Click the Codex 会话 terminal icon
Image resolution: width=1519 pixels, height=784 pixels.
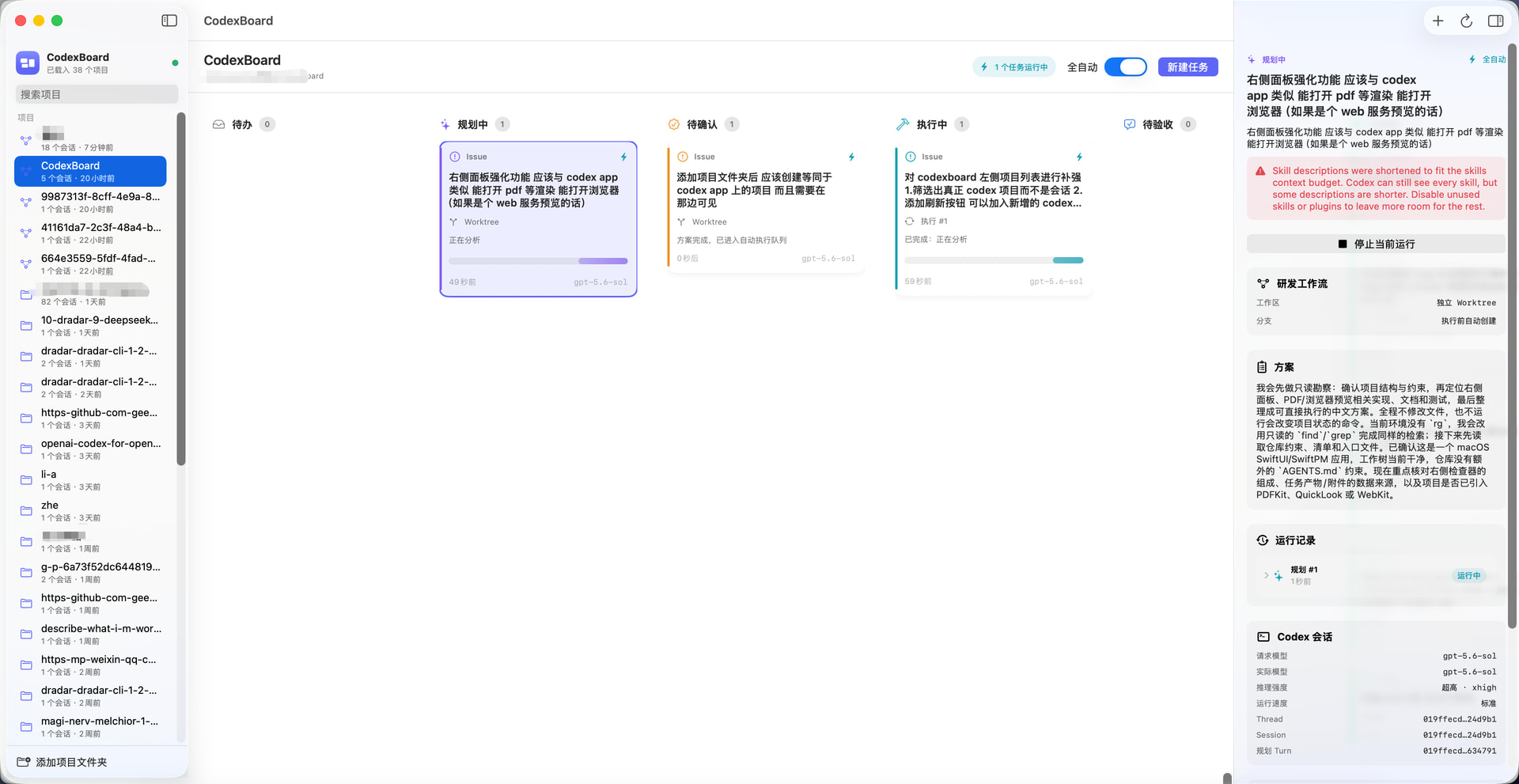pos(1263,637)
